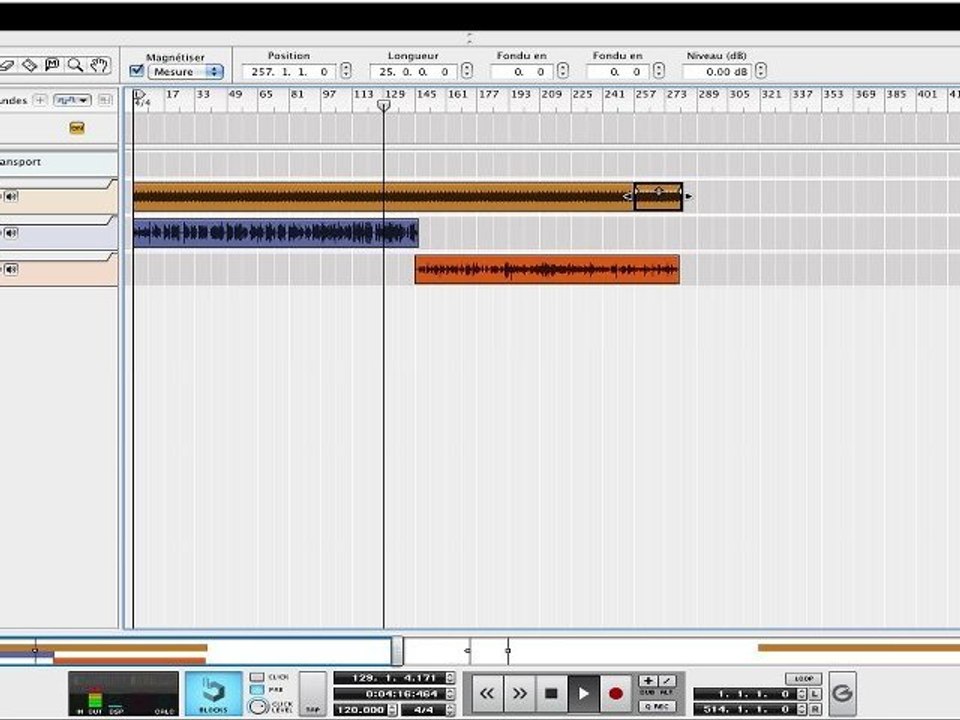Click the yellow badge above the Transport track

[77, 128]
